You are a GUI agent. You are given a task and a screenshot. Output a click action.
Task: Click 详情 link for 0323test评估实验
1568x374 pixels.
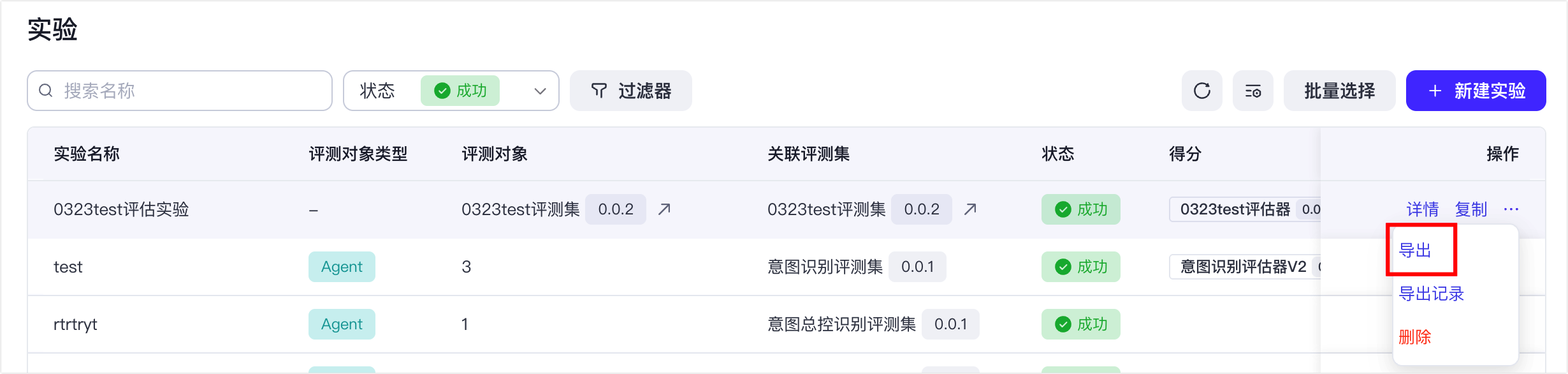pyautogui.click(x=1423, y=209)
